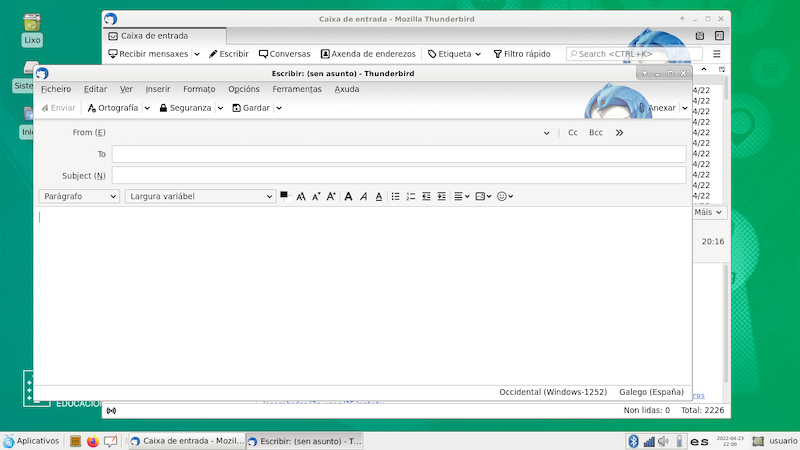The width and height of the screenshot is (800, 450).
Task: Click Conversas in the main toolbar
Action: coord(284,54)
